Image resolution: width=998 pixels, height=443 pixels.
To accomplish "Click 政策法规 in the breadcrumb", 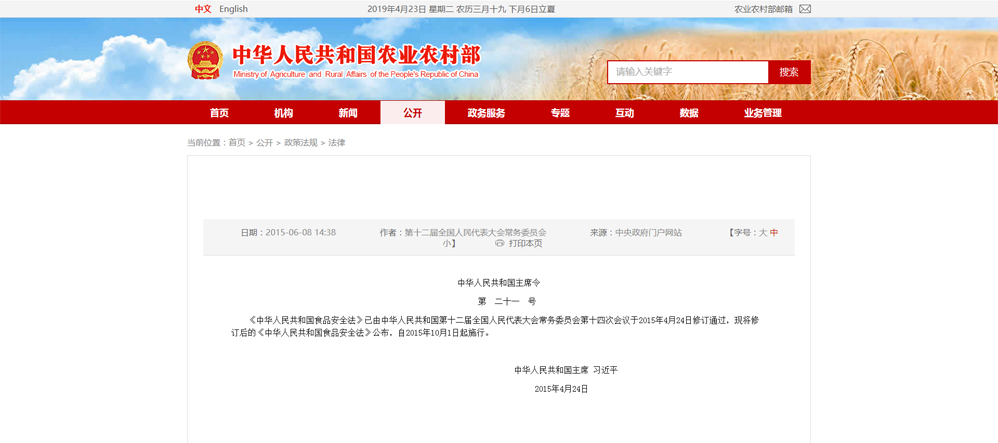I will 300,143.
